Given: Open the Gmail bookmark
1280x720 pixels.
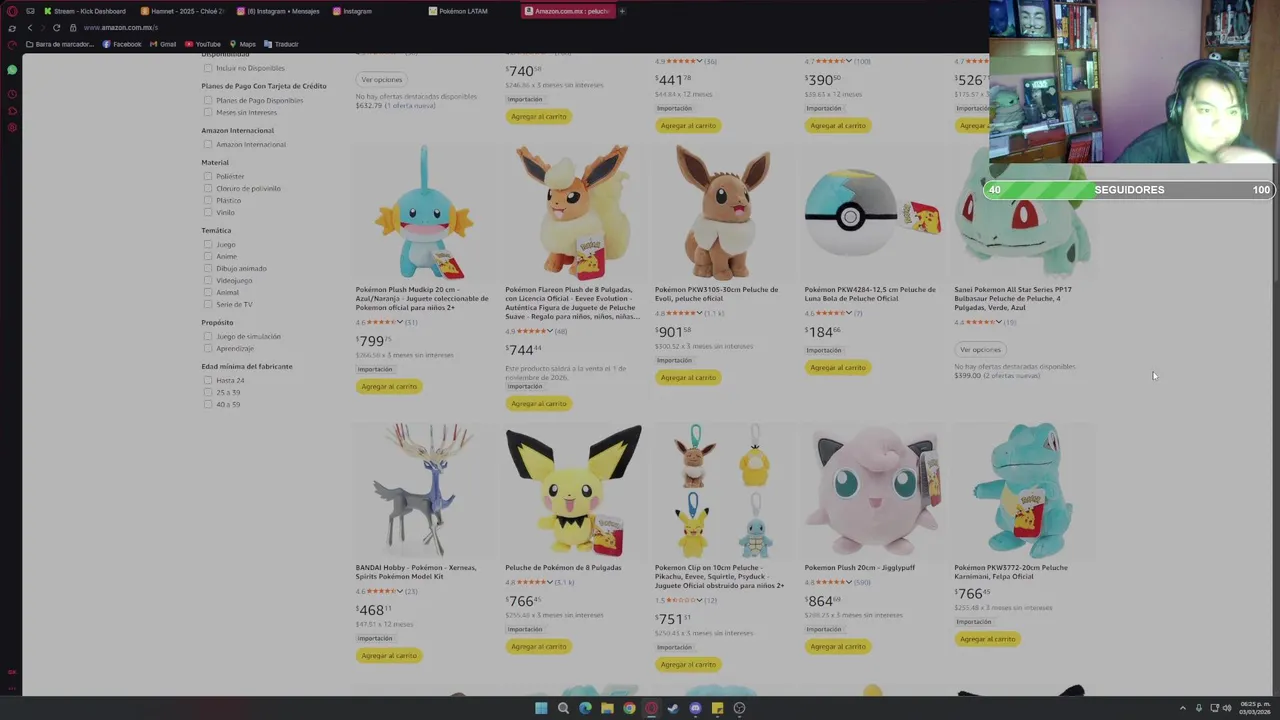Looking at the screenshot, I should 162,44.
